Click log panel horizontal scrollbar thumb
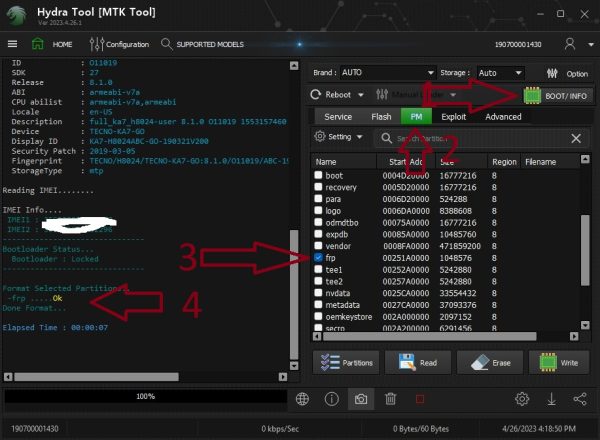Image resolution: width=600 pixels, height=440 pixels. [96, 377]
